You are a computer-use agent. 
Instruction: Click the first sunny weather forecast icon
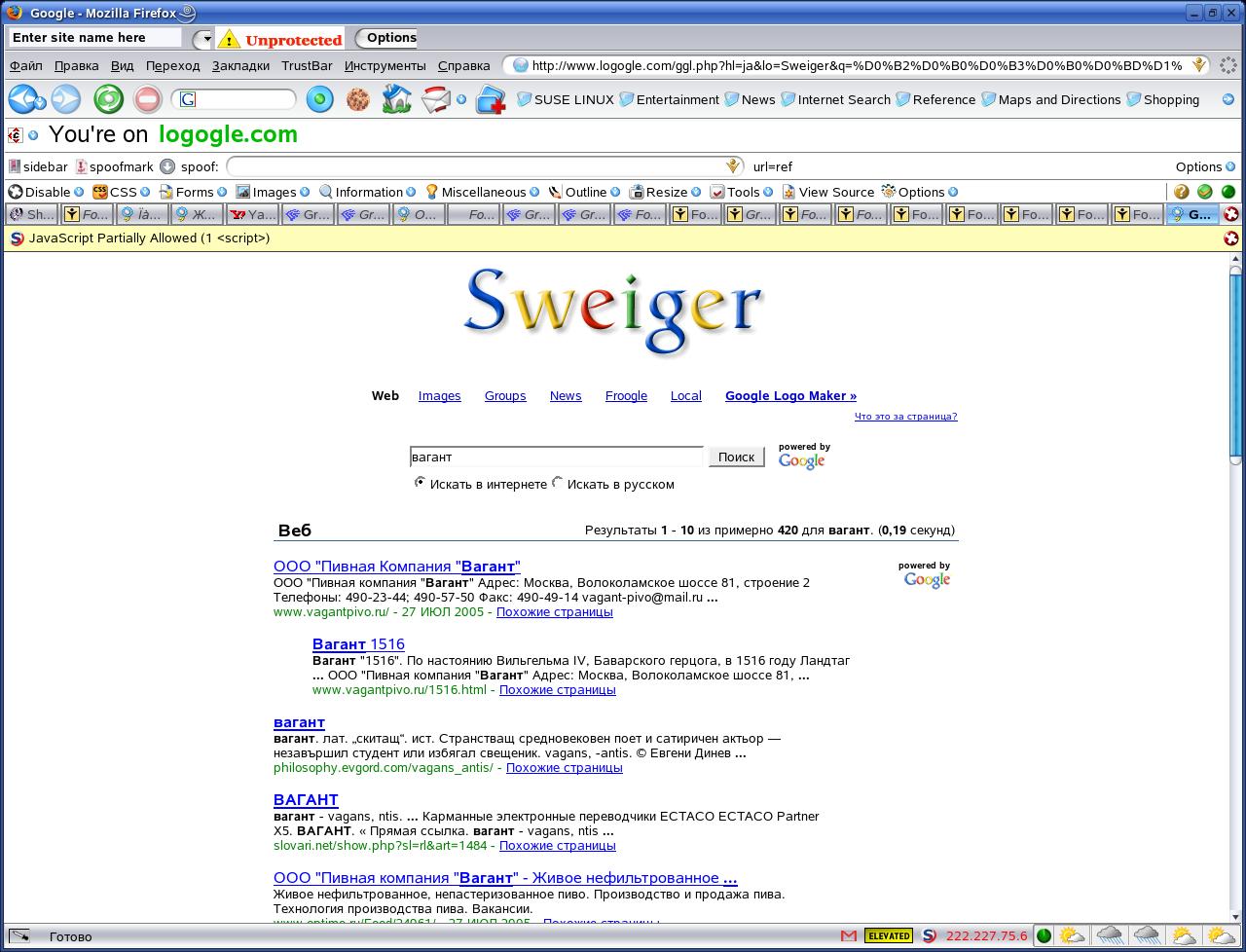[1072, 935]
